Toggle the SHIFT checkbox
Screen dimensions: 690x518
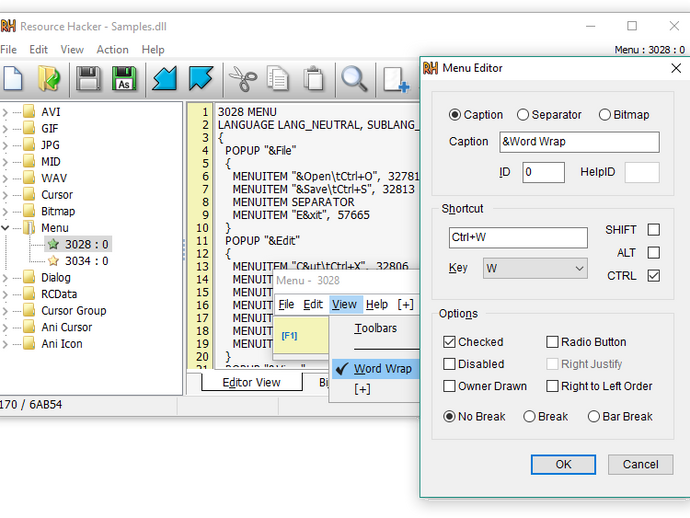click(x=653, y=230)
